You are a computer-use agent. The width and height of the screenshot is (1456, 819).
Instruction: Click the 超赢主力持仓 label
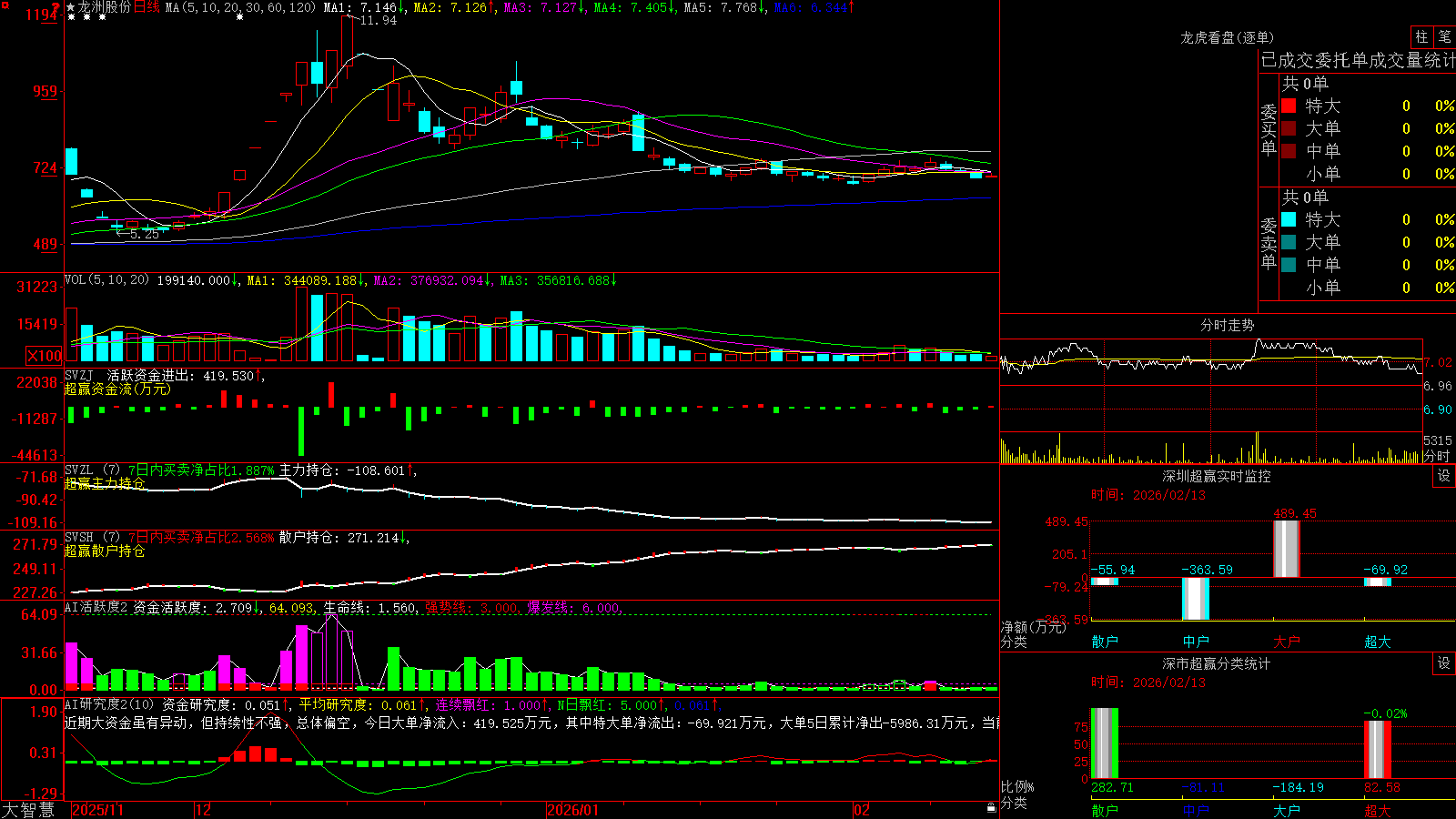(105, 483)
